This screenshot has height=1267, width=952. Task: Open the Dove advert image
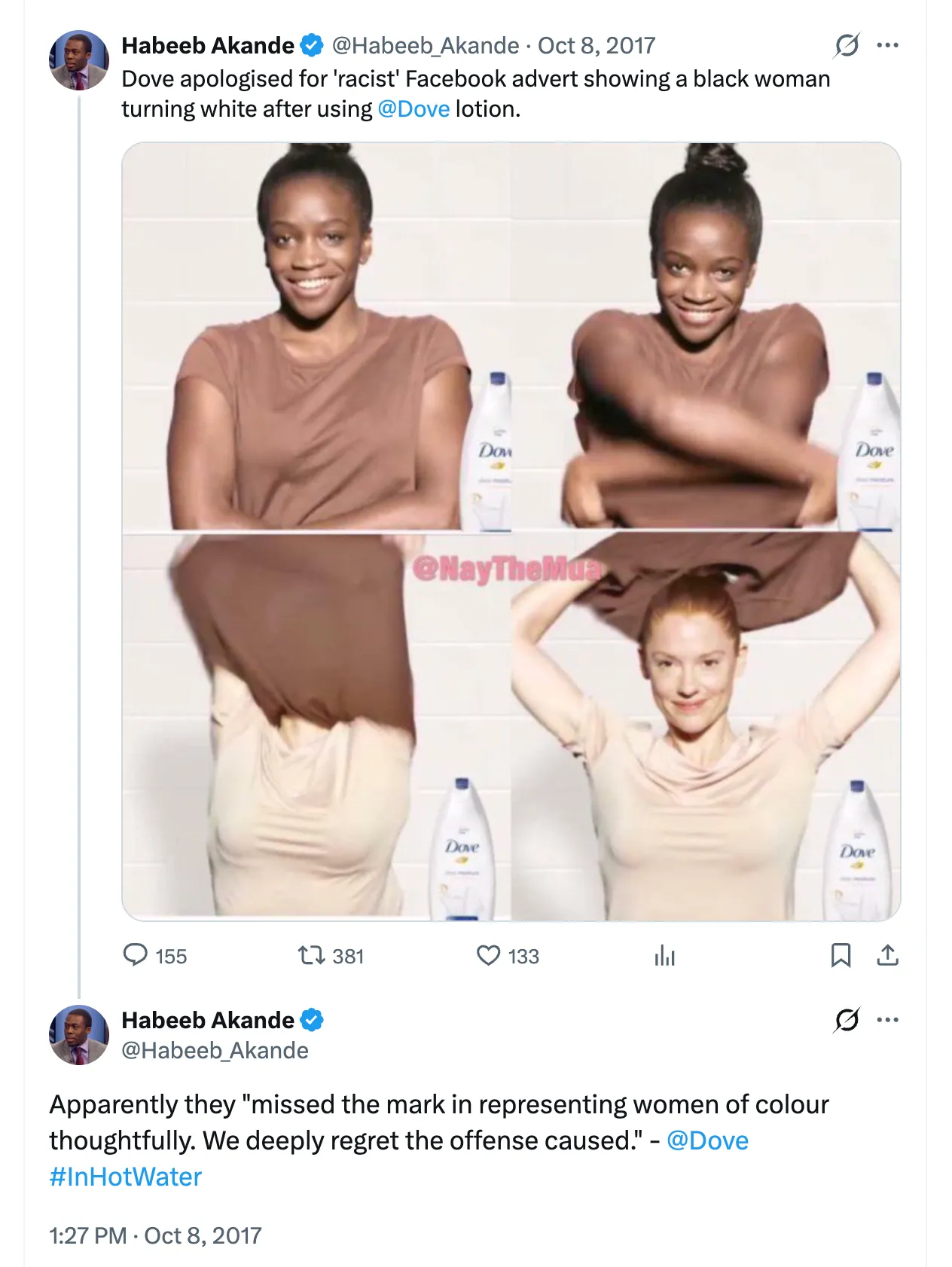511,531
